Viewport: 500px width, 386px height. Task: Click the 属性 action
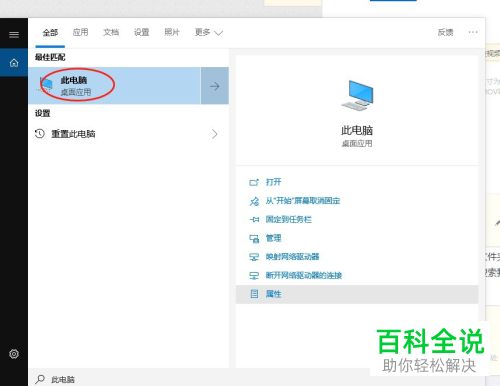pos(273,294)
